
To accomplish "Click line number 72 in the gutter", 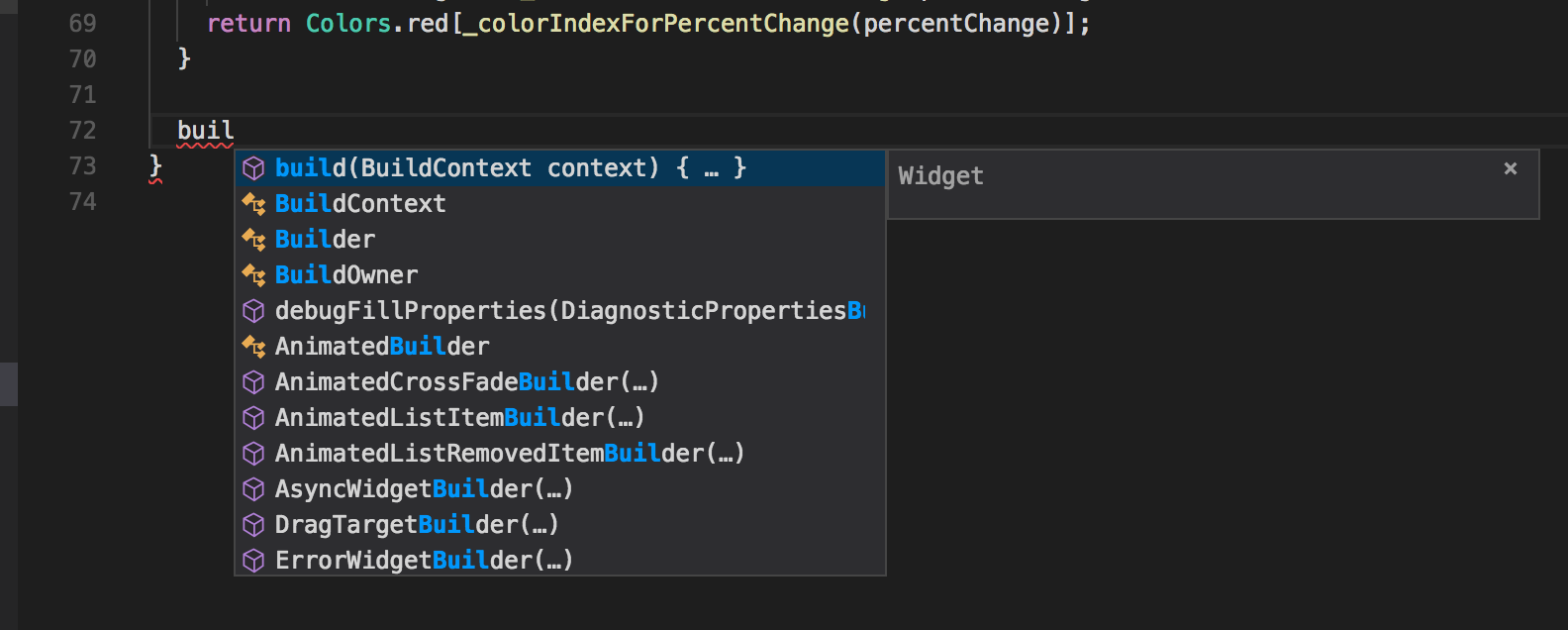I will point(84,130).
